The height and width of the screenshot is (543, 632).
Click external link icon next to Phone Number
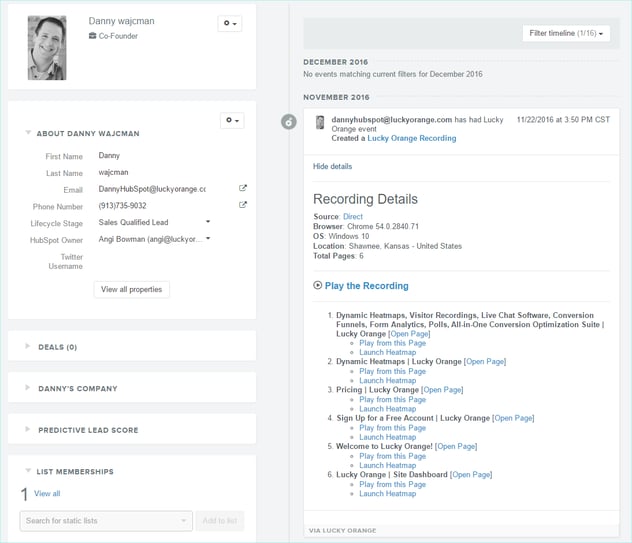[242, 205]
